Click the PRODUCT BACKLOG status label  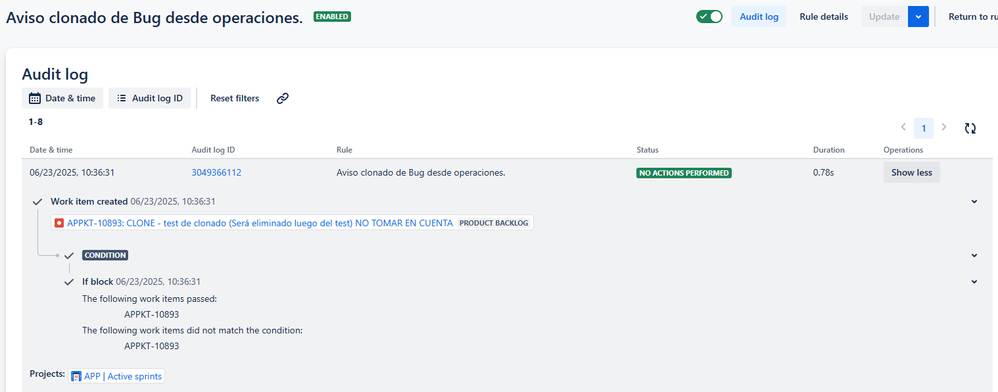pos(494,223)
